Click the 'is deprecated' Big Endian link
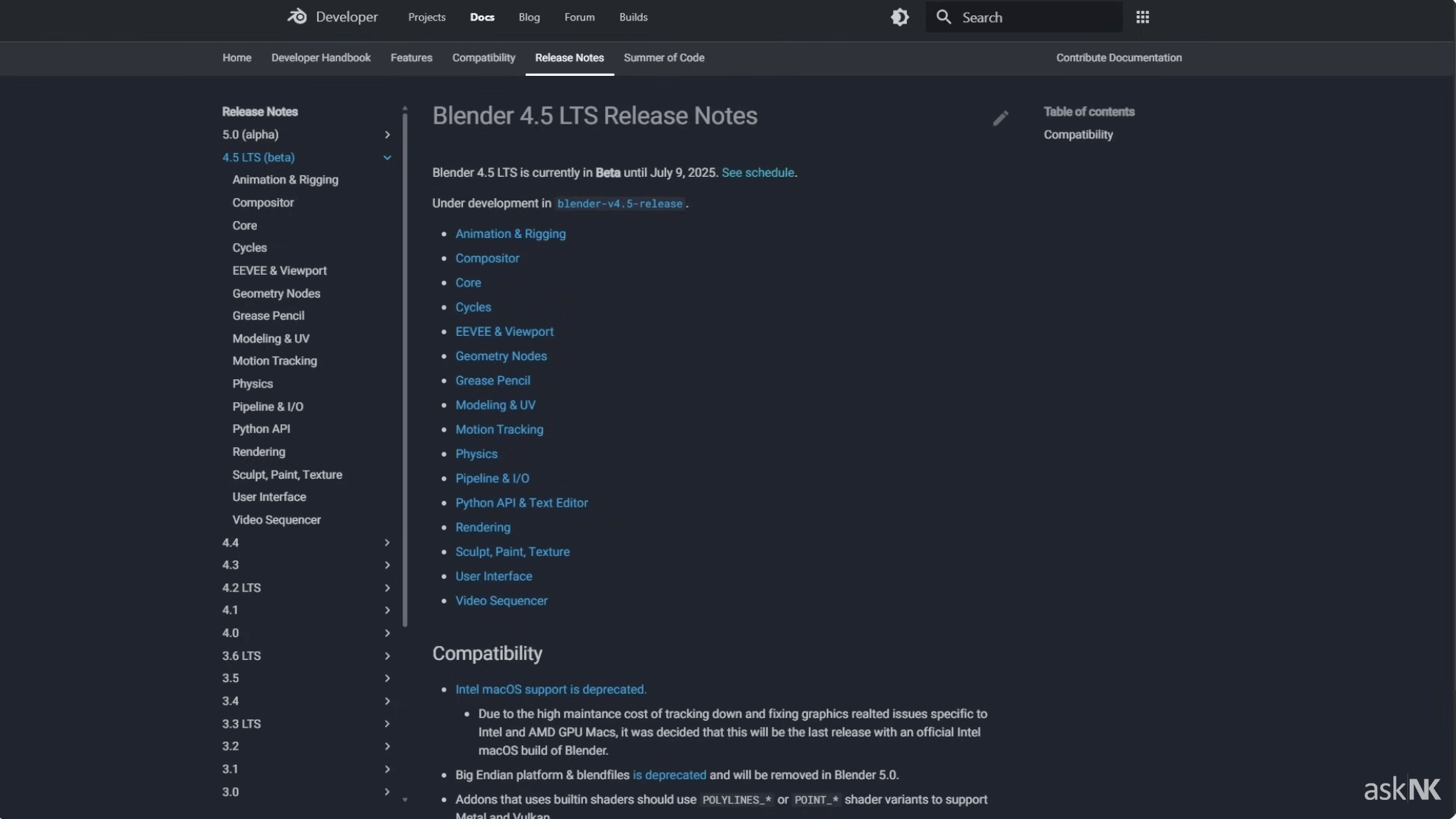The height and width of the screenshot is (819, 1456). tap(669, 775)
